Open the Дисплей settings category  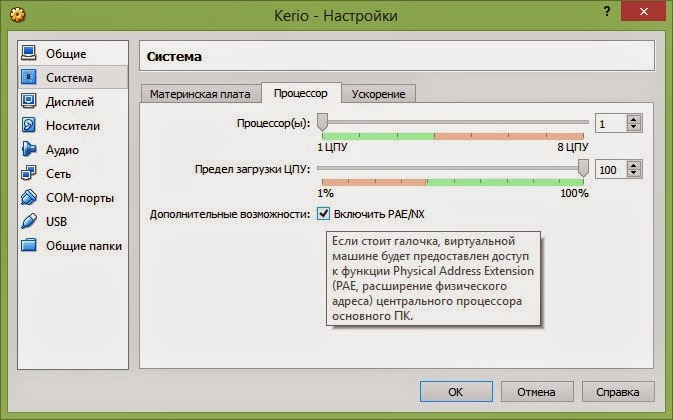73,102
